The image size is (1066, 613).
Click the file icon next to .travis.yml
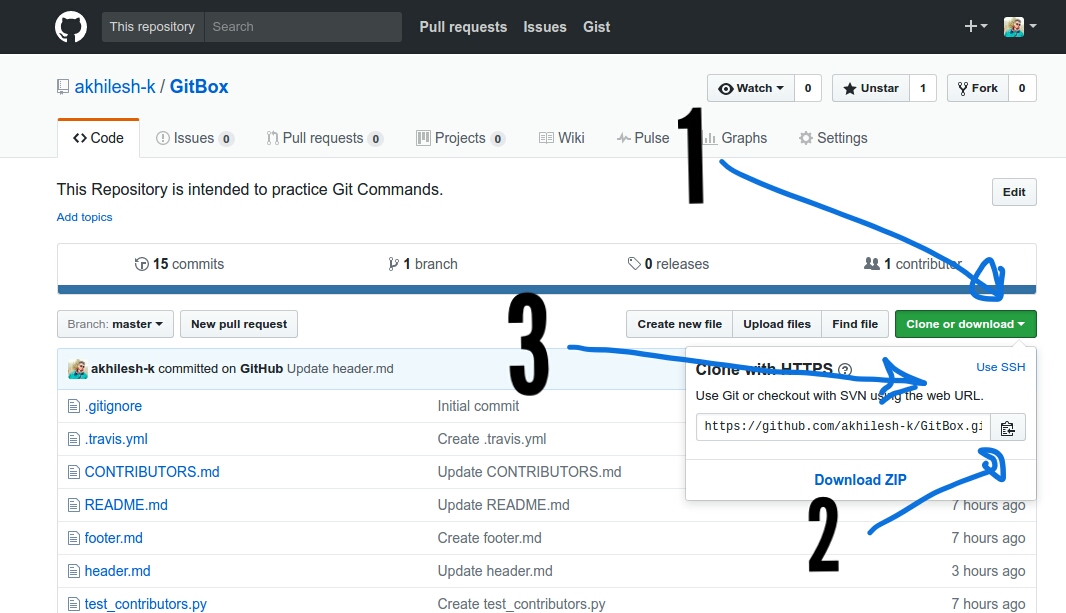(74, 439)
